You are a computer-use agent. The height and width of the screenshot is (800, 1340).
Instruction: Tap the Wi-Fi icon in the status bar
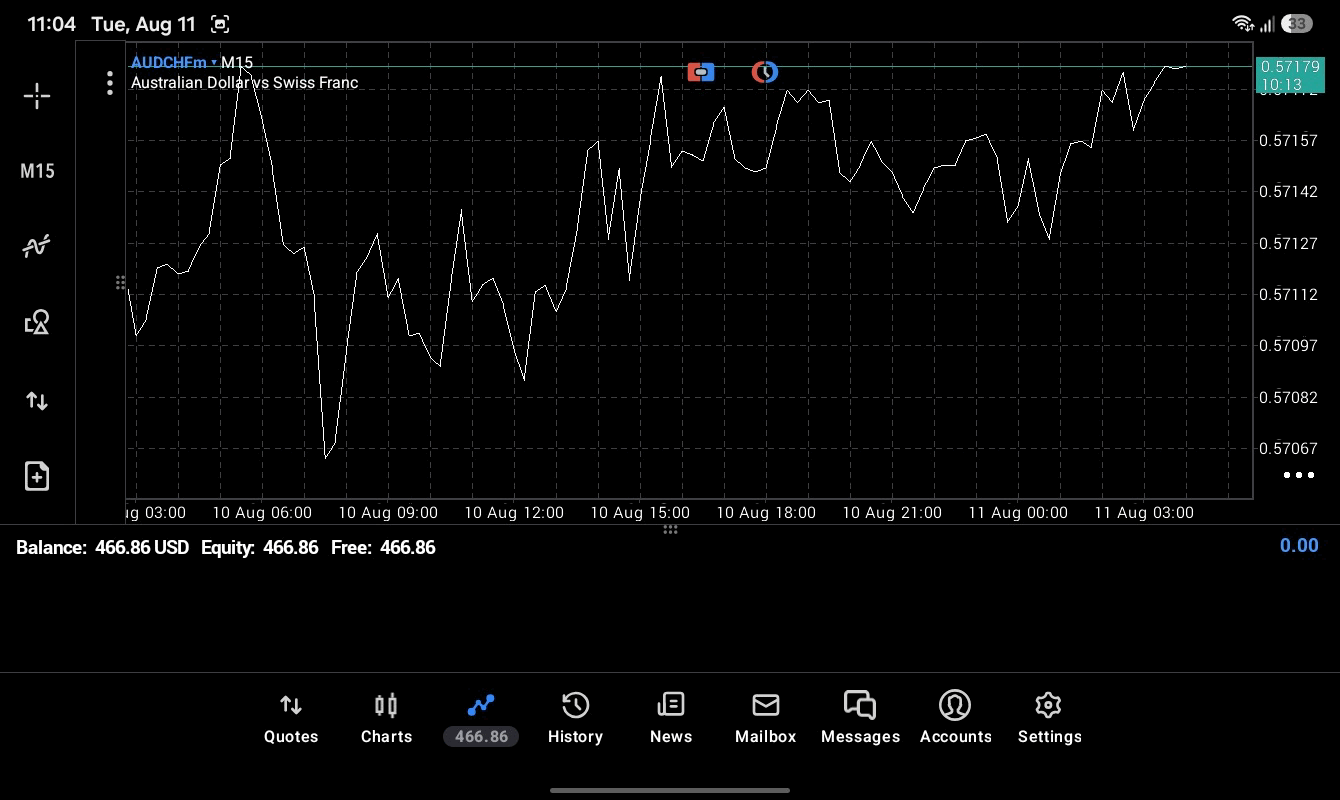pos(1243,23)
